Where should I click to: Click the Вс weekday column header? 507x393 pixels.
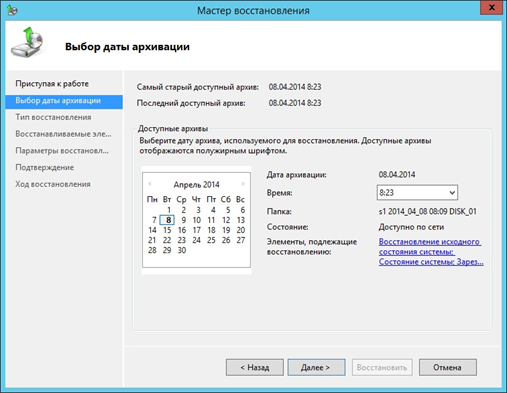[240, 199]
